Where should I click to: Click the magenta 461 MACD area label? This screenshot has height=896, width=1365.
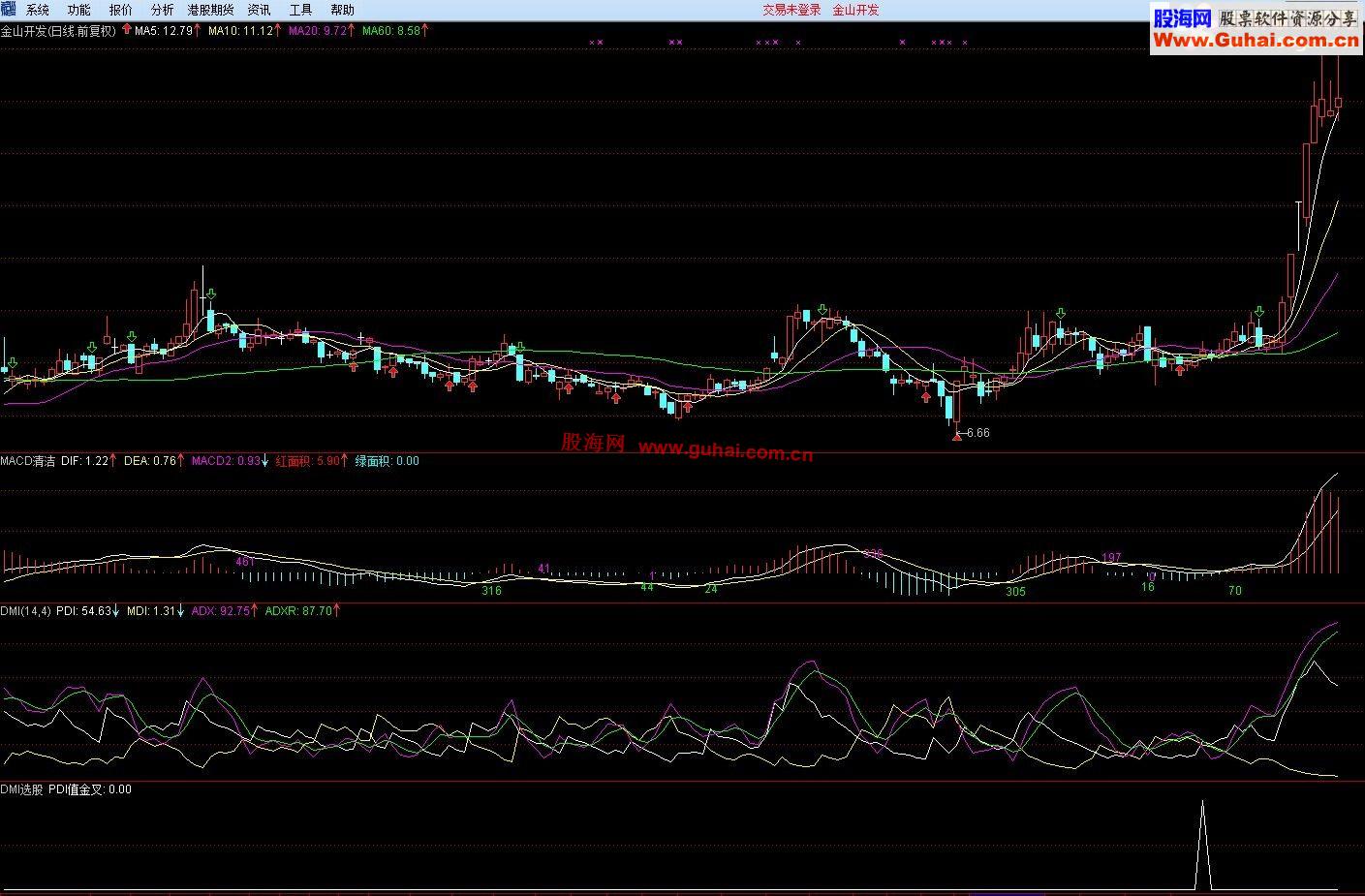click(245, 562)
